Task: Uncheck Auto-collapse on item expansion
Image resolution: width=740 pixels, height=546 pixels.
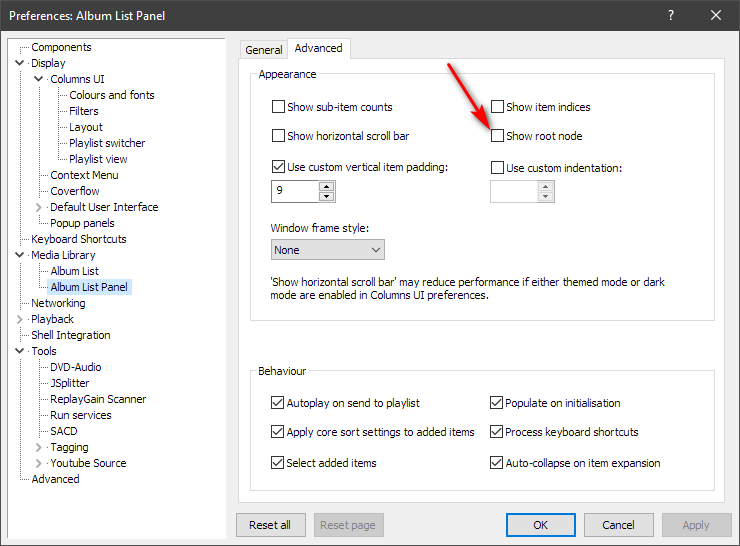Action: pos(498,463)
